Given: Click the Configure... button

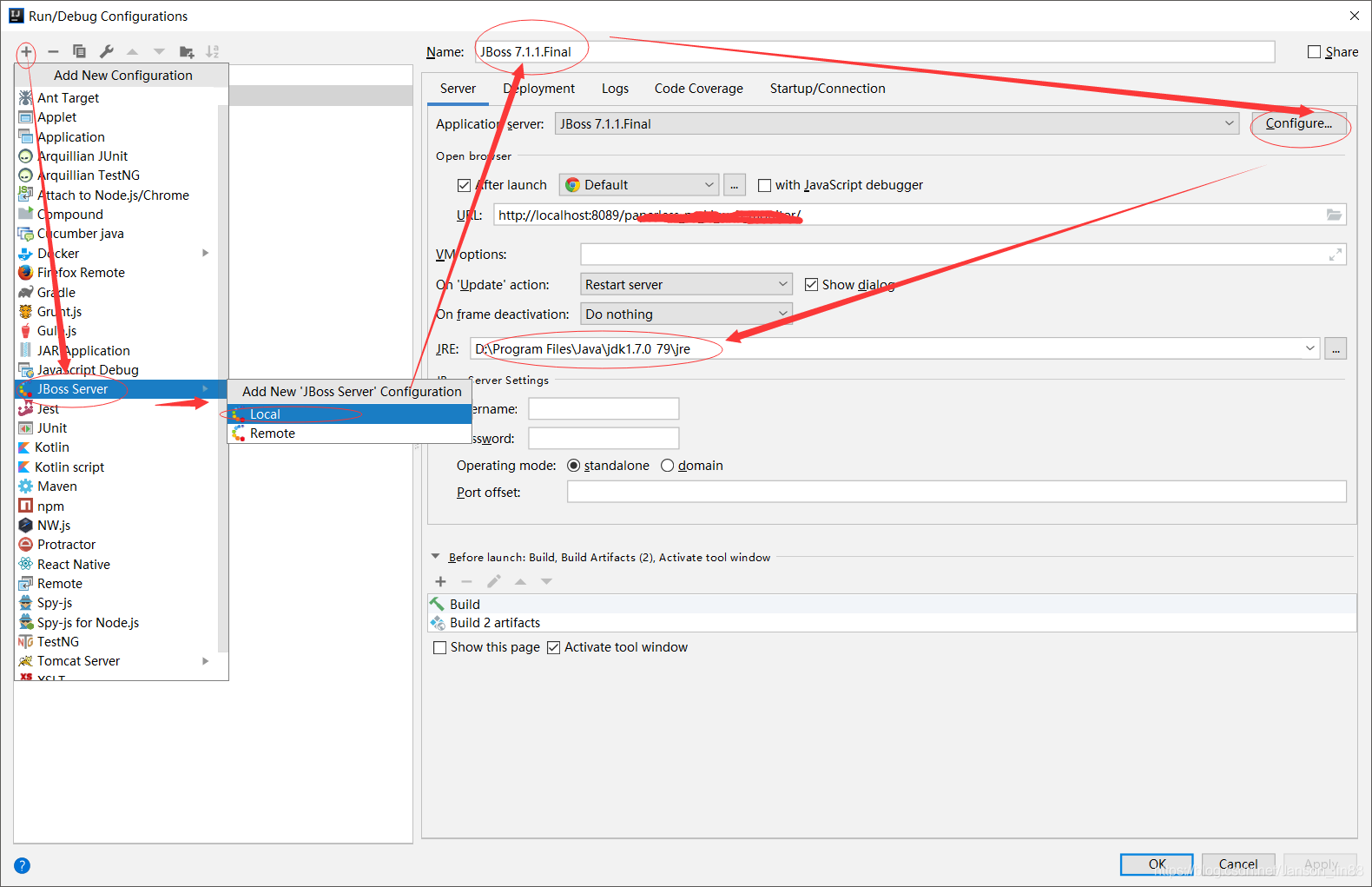Looking at the screenshot, I should click(1299, 123).
